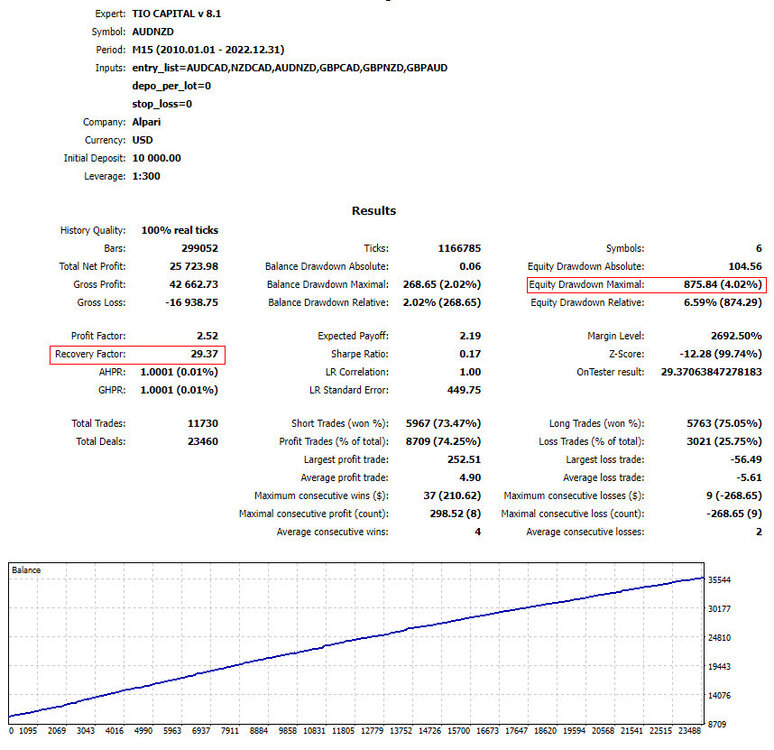Select balance drawdown absolute 0.06

click(x=470, y=267)
